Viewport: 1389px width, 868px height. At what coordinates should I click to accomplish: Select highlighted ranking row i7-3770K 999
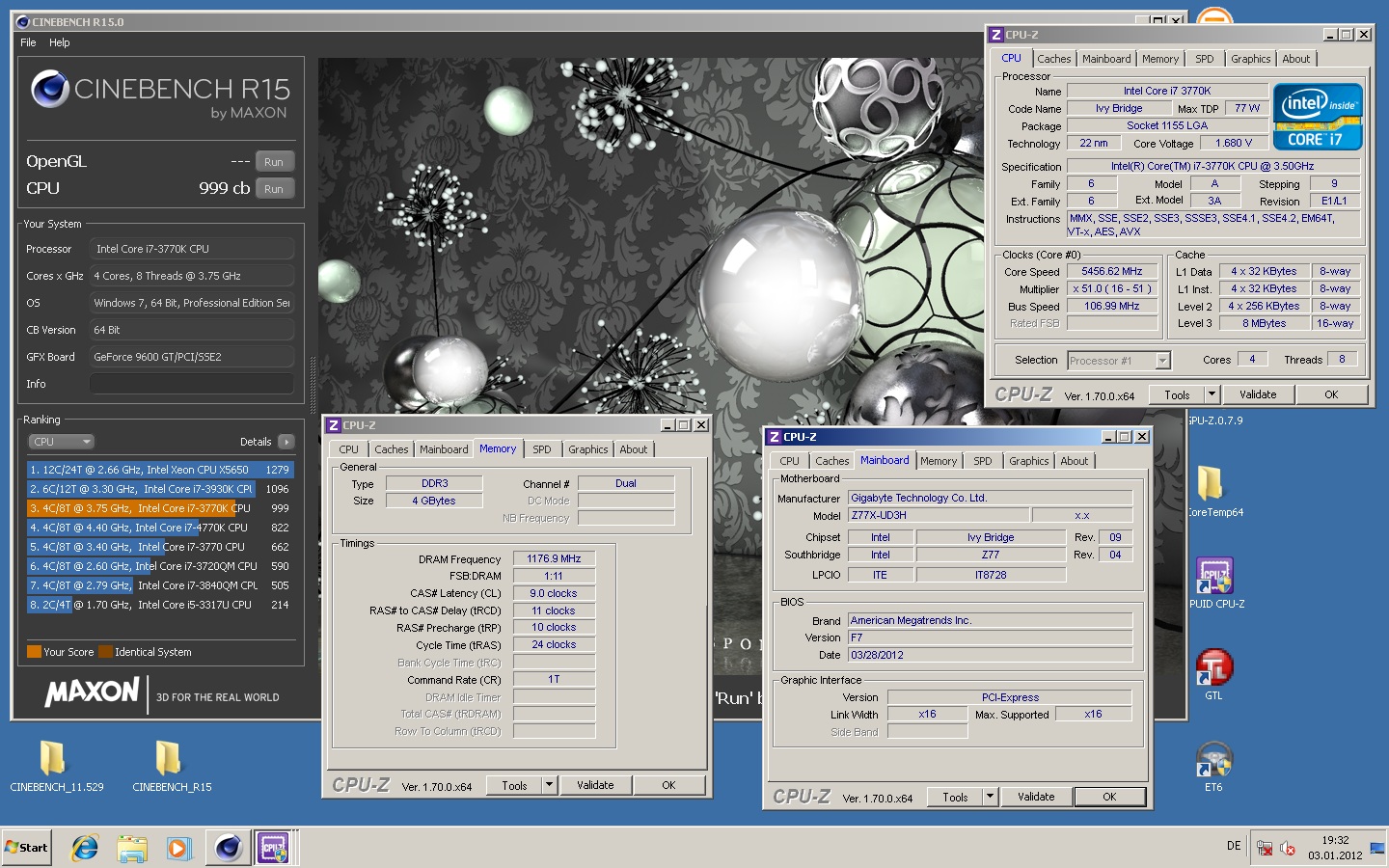pyautogui.click(x=160, y=508)
